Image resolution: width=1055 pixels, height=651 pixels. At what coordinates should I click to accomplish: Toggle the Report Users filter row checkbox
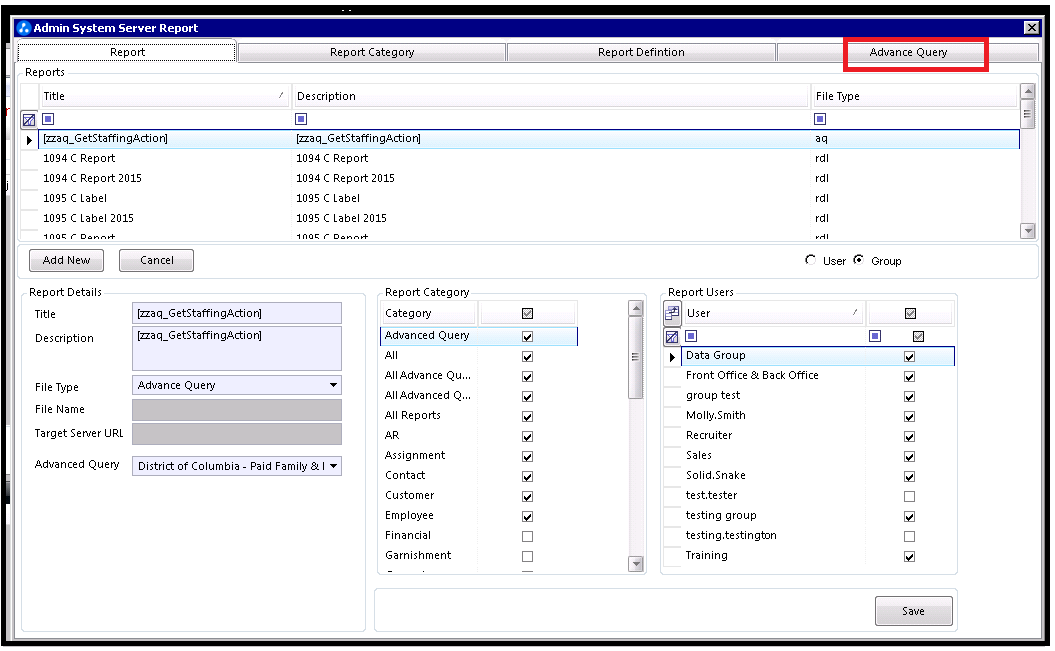(918, 336)
